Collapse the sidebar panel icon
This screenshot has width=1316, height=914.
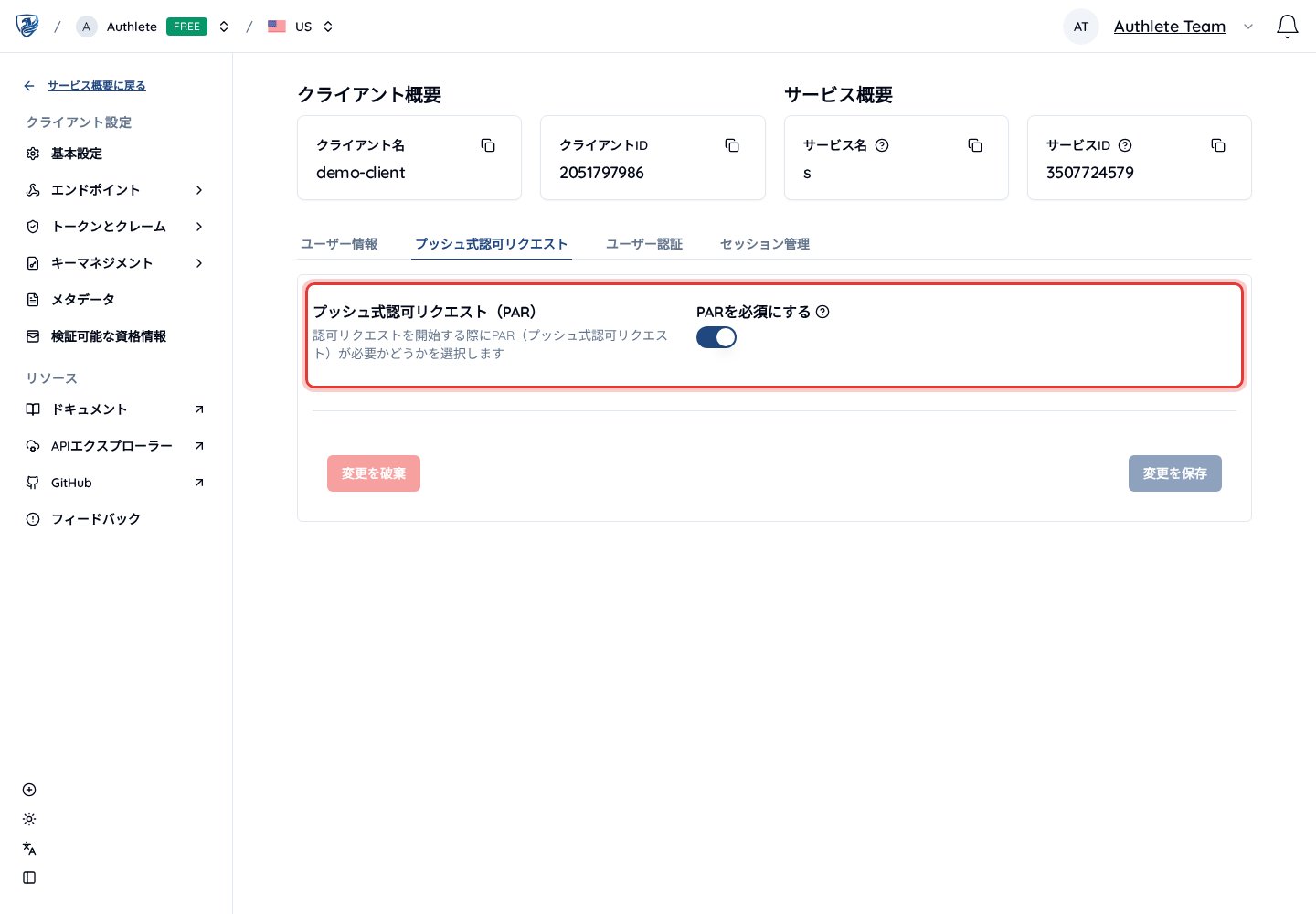pos(29,877)
